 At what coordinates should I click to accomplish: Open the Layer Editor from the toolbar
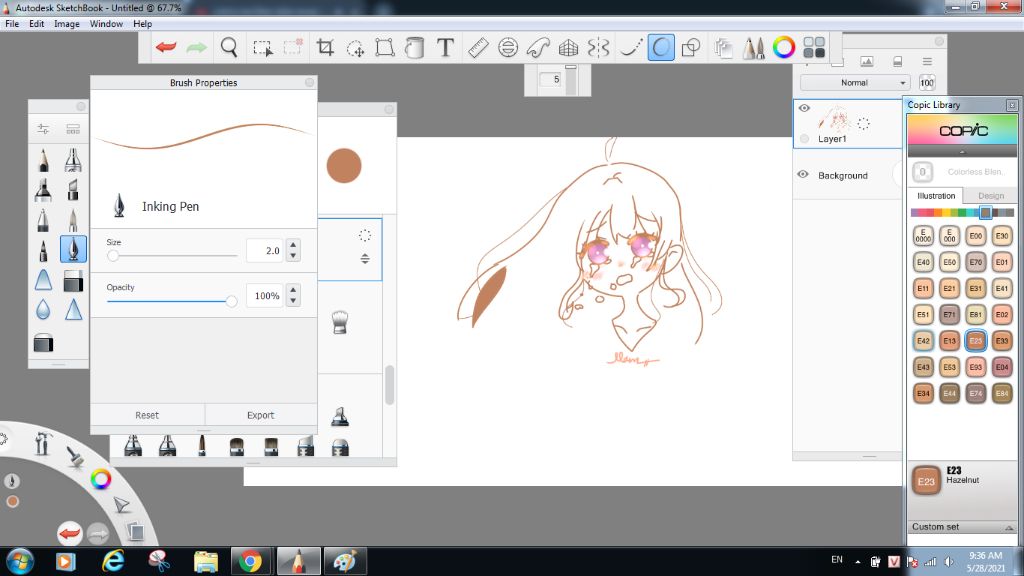pos(723,48)
